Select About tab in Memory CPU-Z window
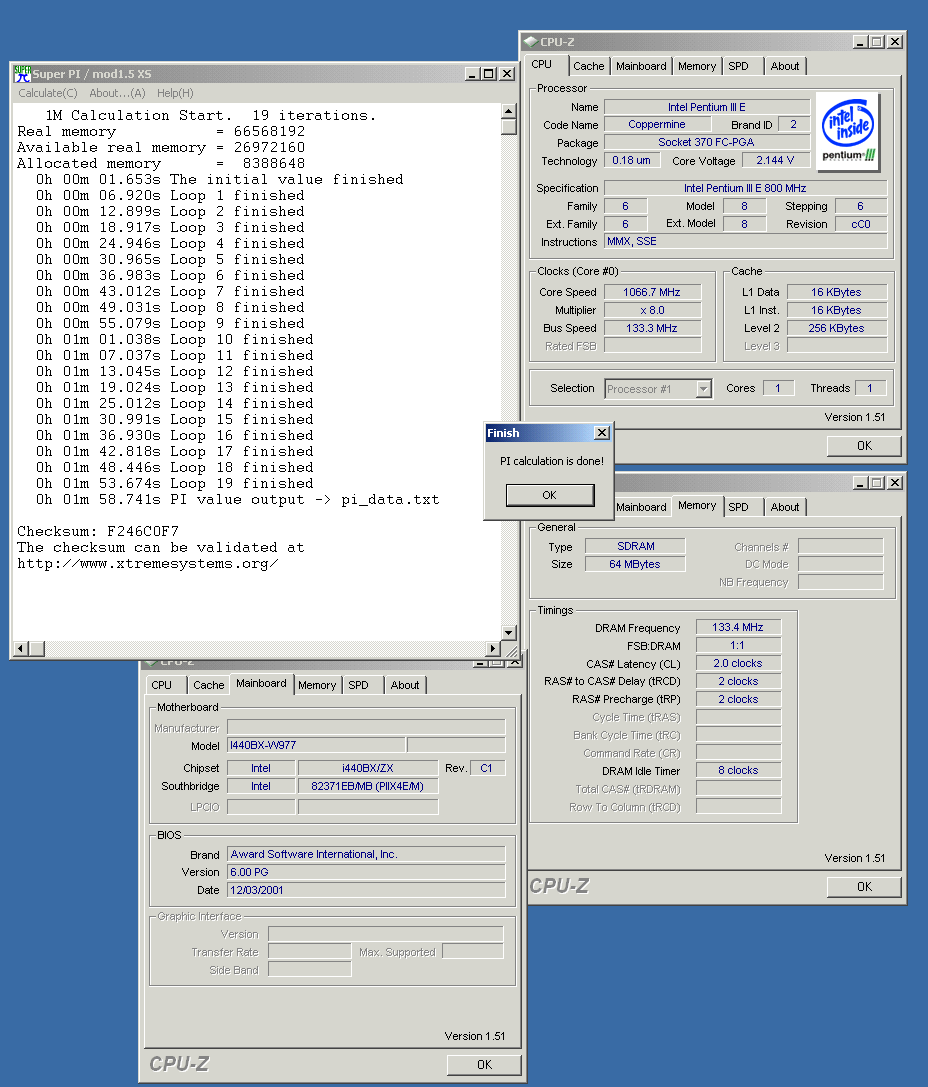 pyautogui.click(x=785, y=507)
